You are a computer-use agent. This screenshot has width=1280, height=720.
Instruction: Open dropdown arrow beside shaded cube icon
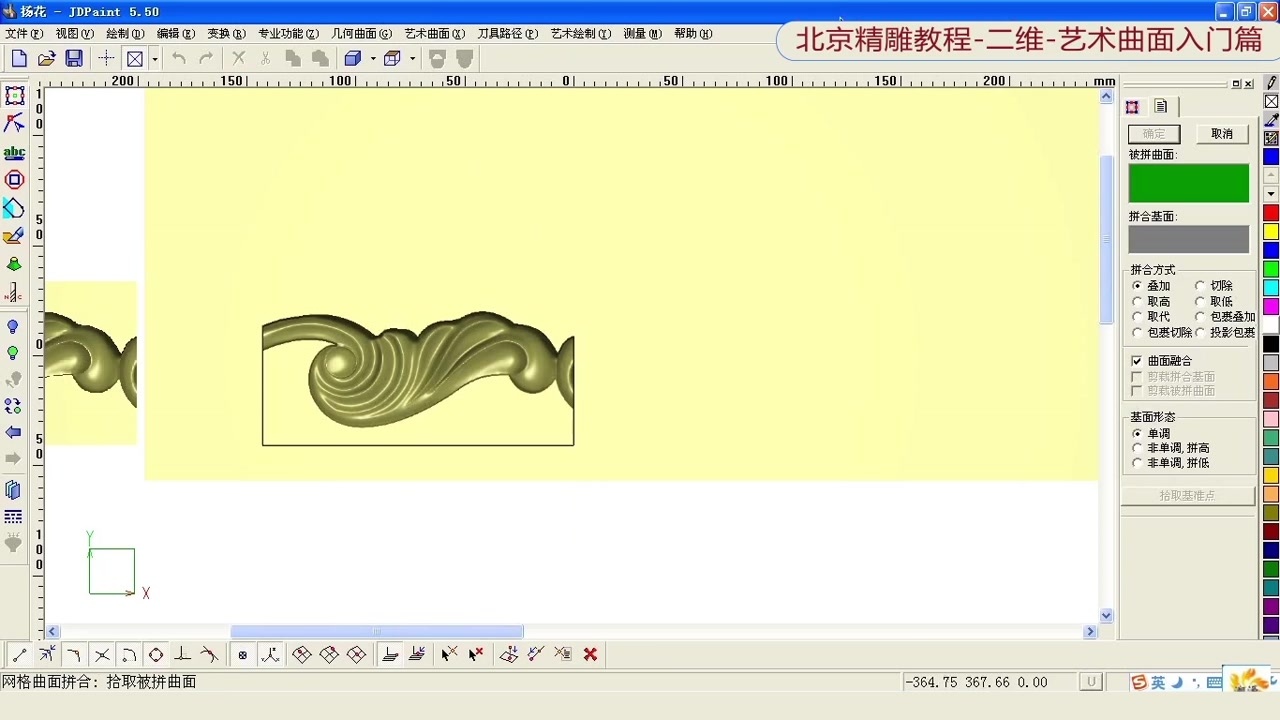click(x=373, y=59)
